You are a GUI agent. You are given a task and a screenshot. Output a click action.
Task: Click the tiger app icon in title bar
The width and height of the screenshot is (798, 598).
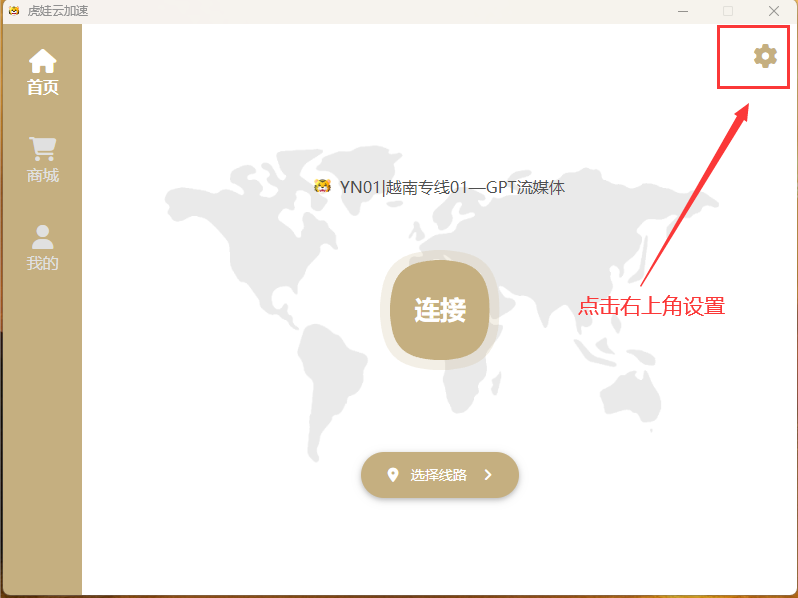[x=13, y=11]
